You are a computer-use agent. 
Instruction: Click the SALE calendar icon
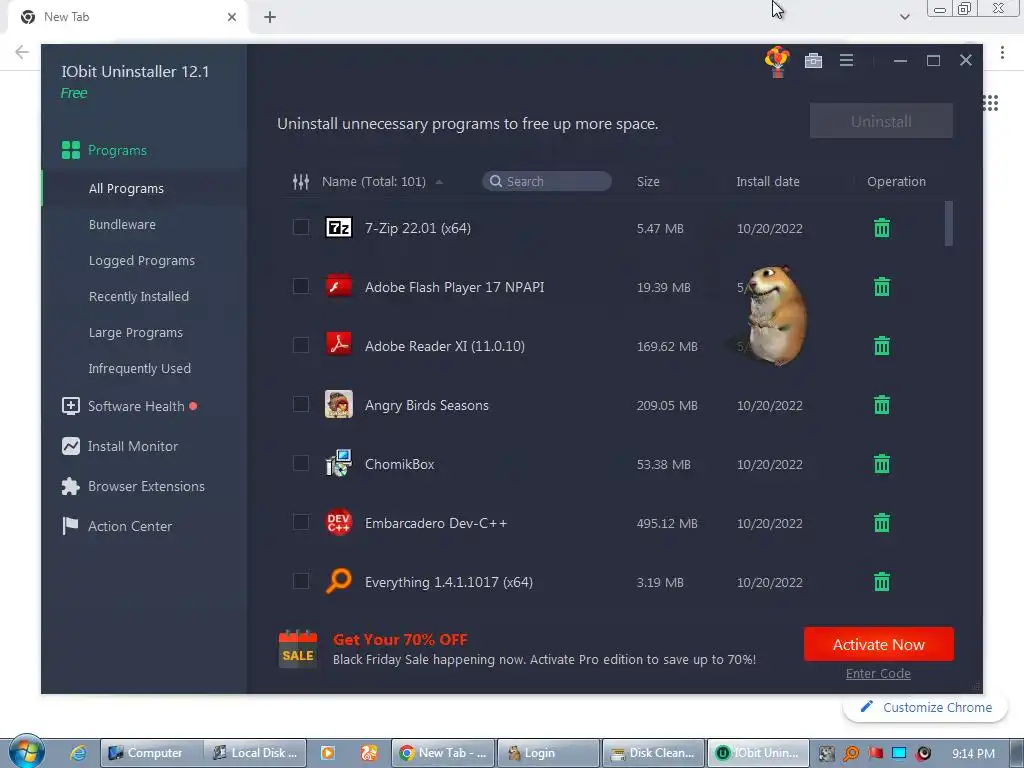298,649
